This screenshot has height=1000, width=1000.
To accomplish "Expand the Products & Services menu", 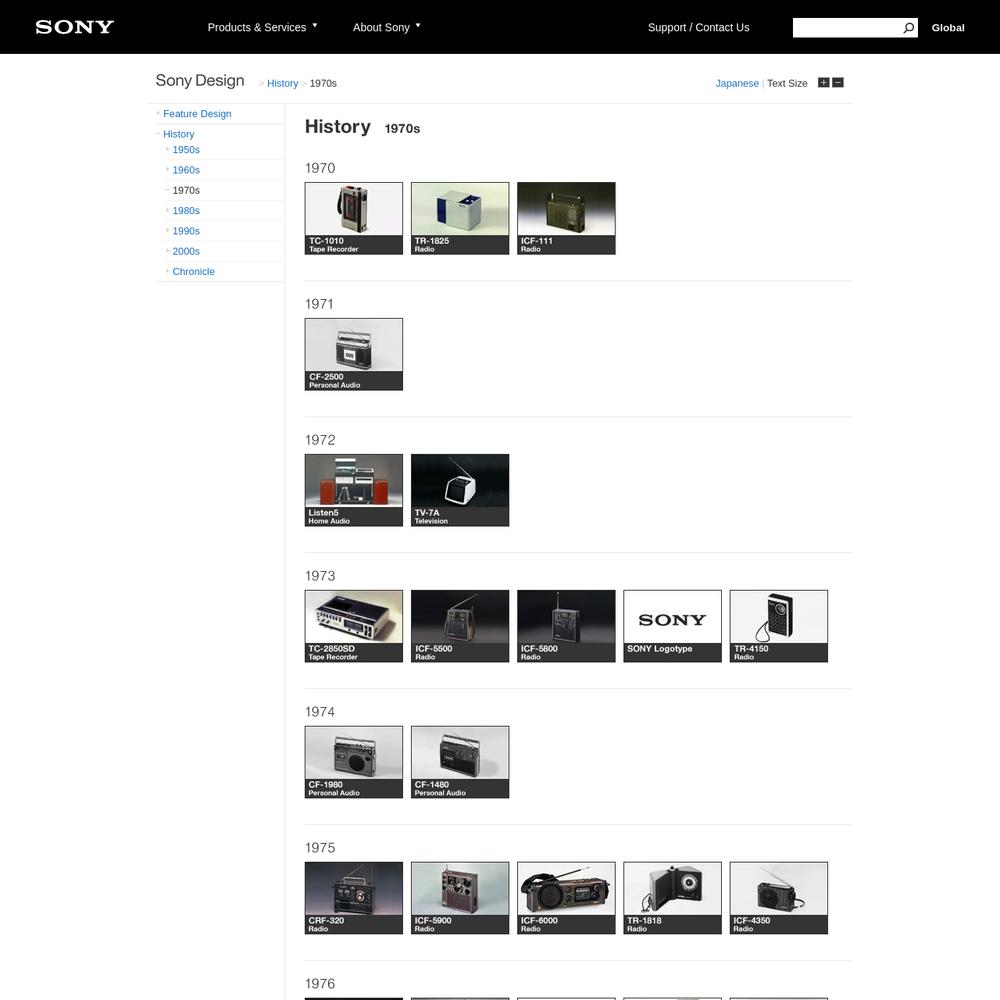I will point(262,27).
